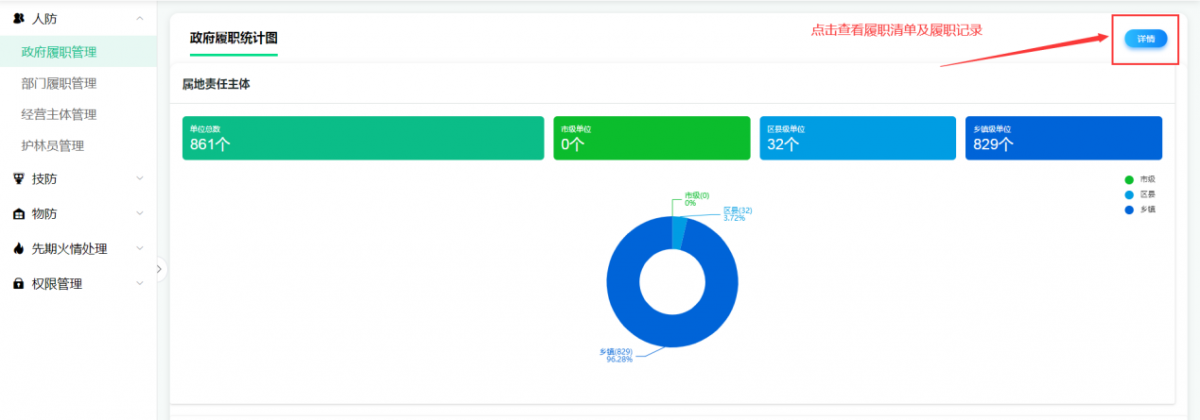Click the 单位总数 861个 stat card
This screenshot has width=1200, height=420.
click(x=362, y=138)
